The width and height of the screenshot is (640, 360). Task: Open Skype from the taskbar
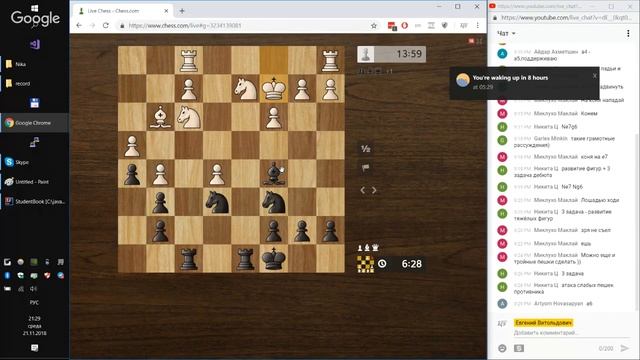point(35,162)
